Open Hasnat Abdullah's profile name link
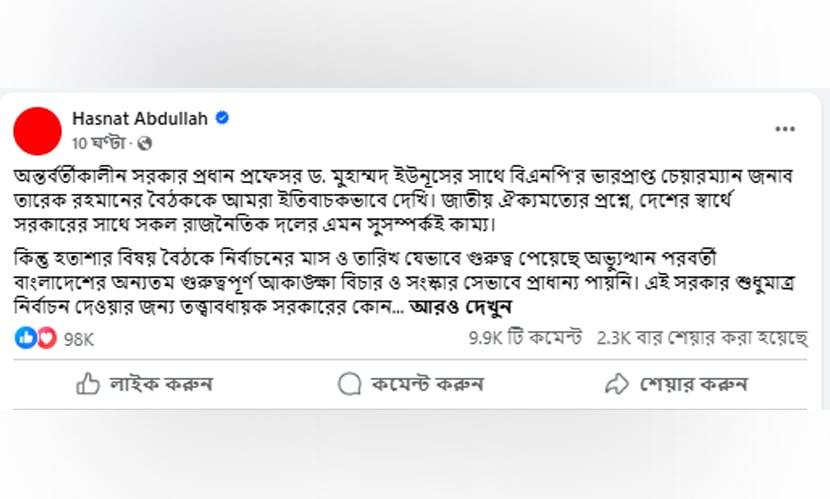This screenshot has height=499, width=830. pos(140,119)
